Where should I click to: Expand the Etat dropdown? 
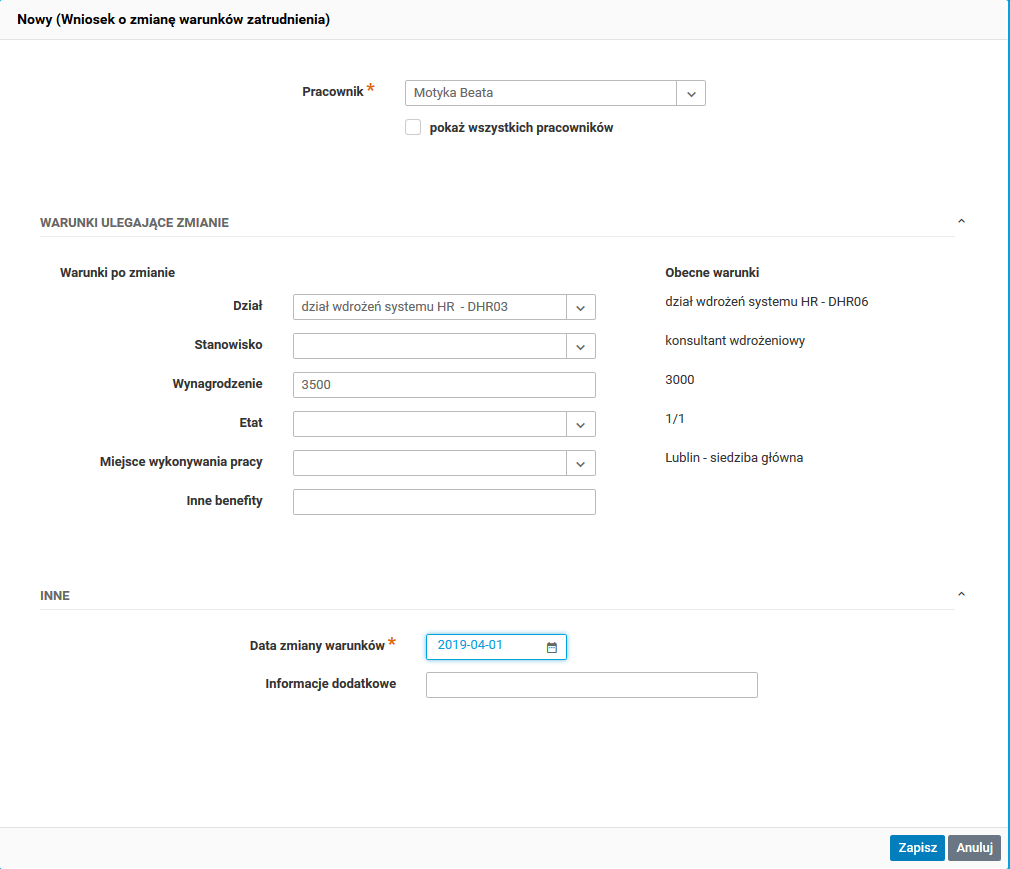click(581, 424)
